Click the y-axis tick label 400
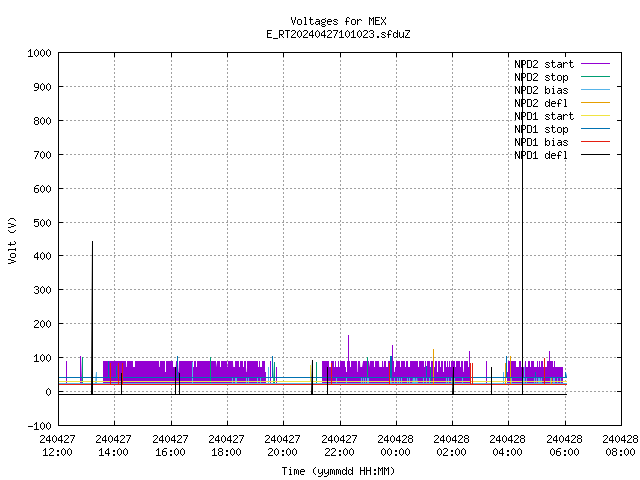640x480 pixels. click(42, 256)
